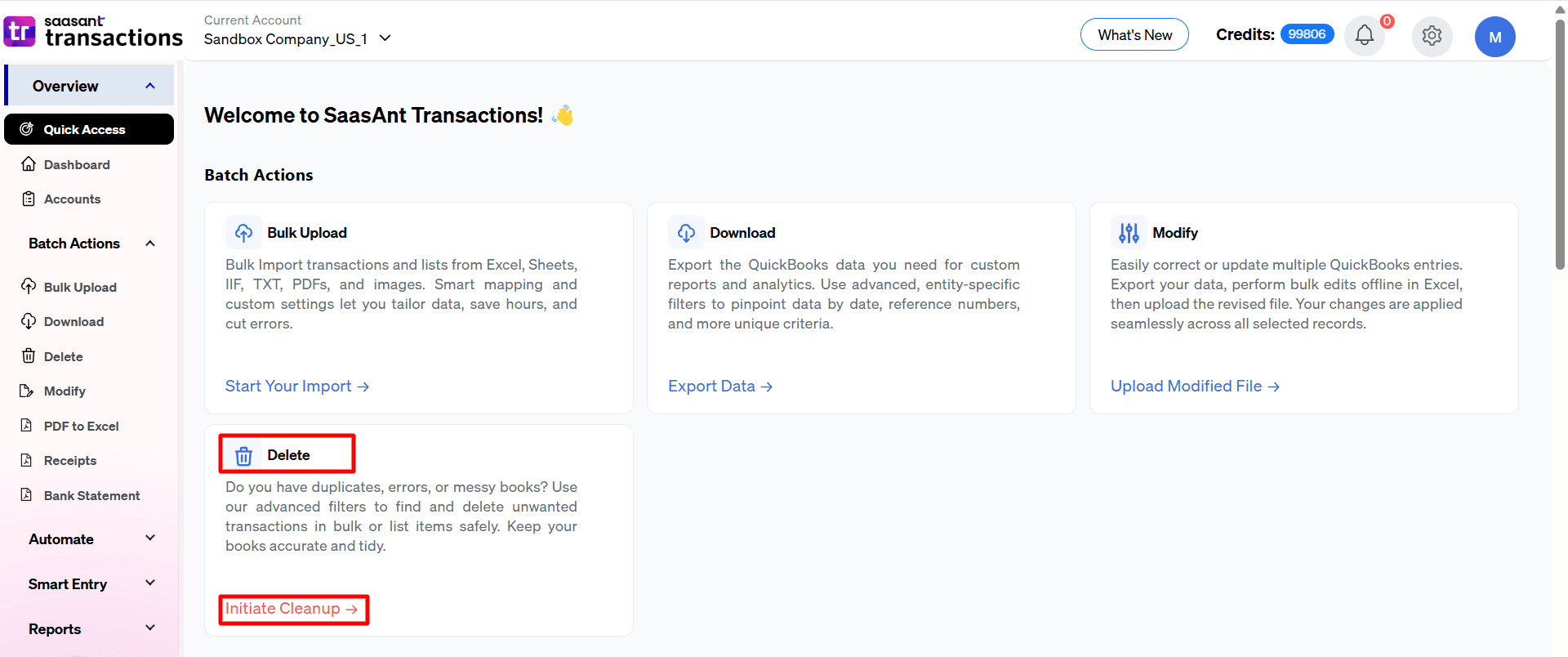Select Quick Access in sidebar
Image resolution: width=1568 pixels, height=657 pixels.
[x=89, y=129]
